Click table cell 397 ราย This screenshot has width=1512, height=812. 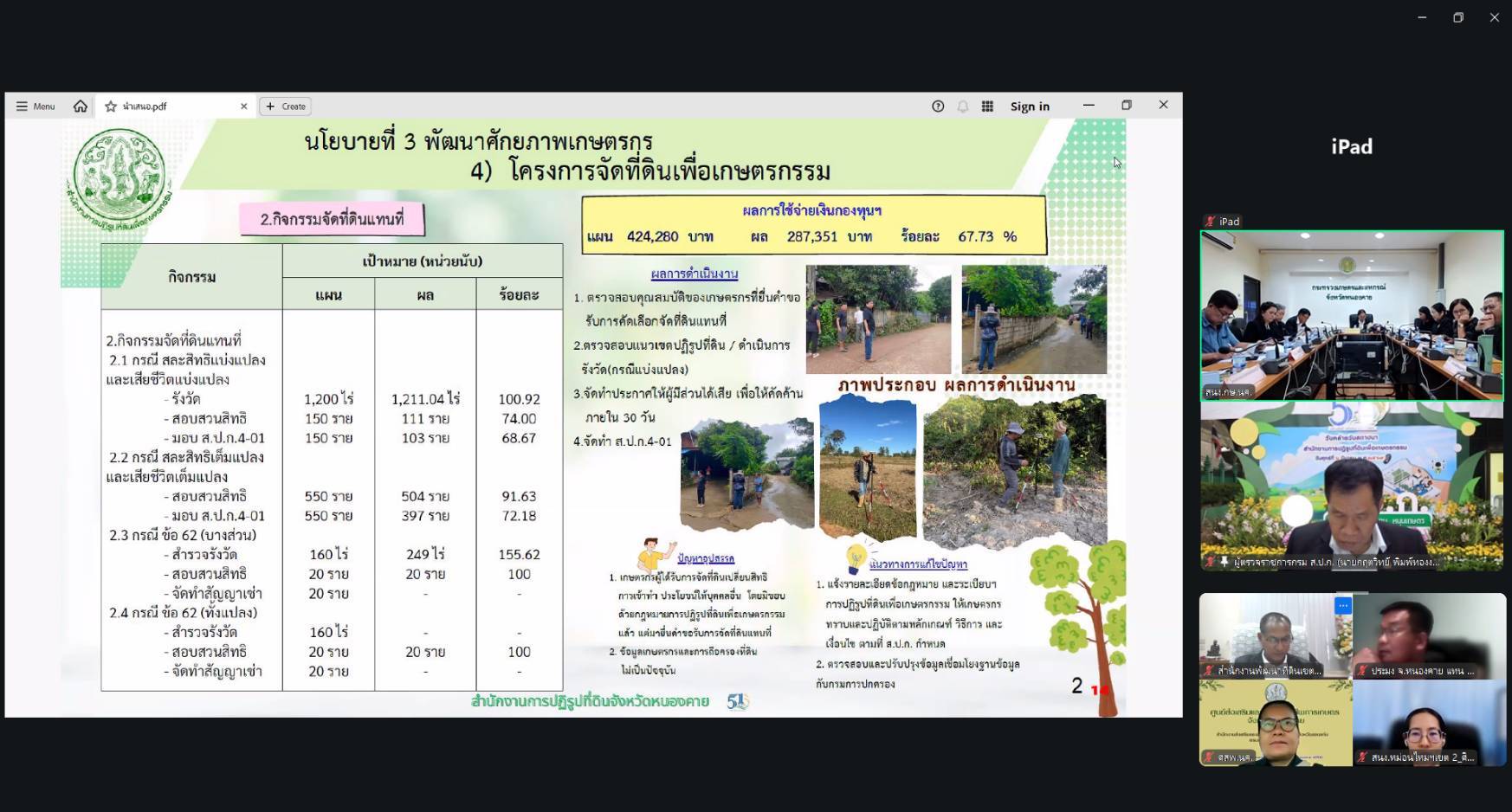425,516
